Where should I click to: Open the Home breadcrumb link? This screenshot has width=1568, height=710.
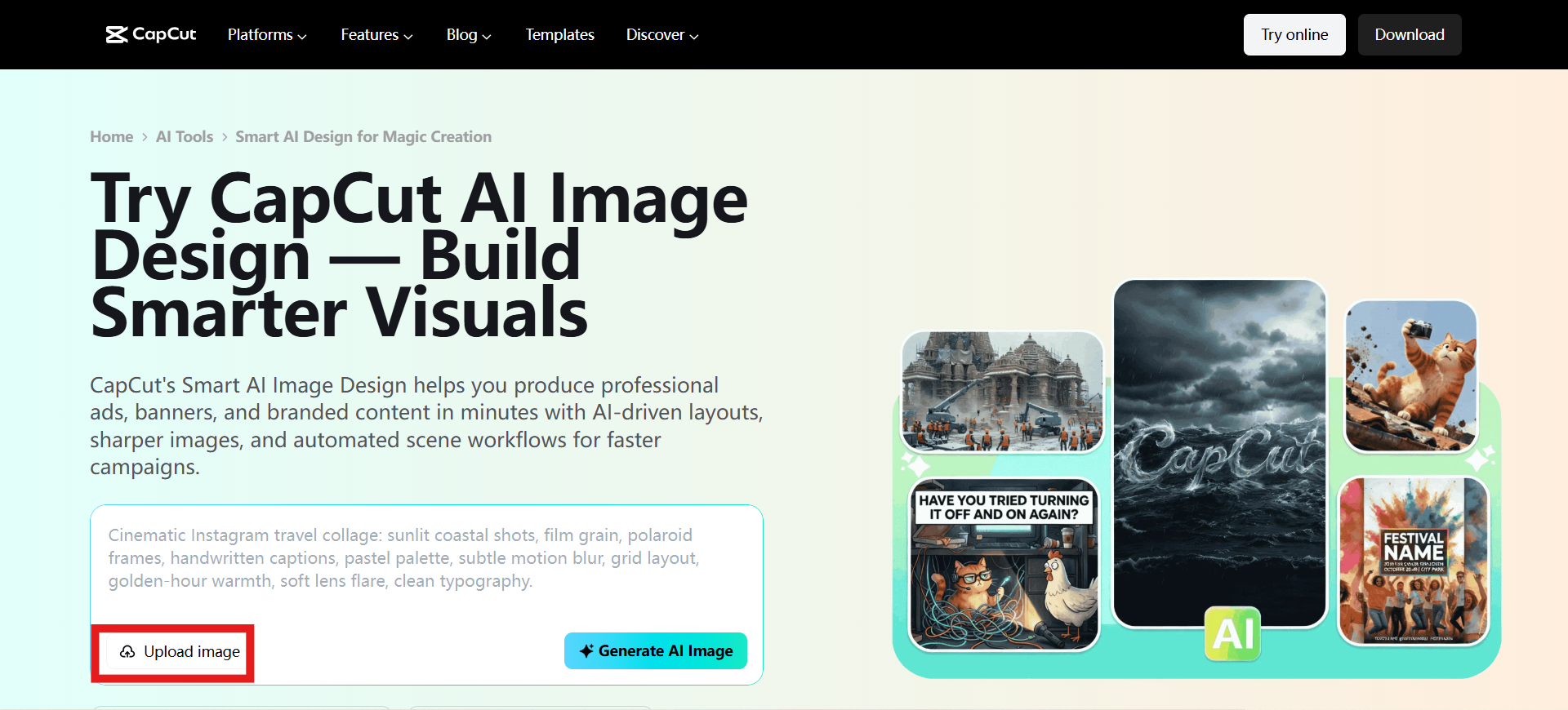pyautogui.click(x=111, y=136)
